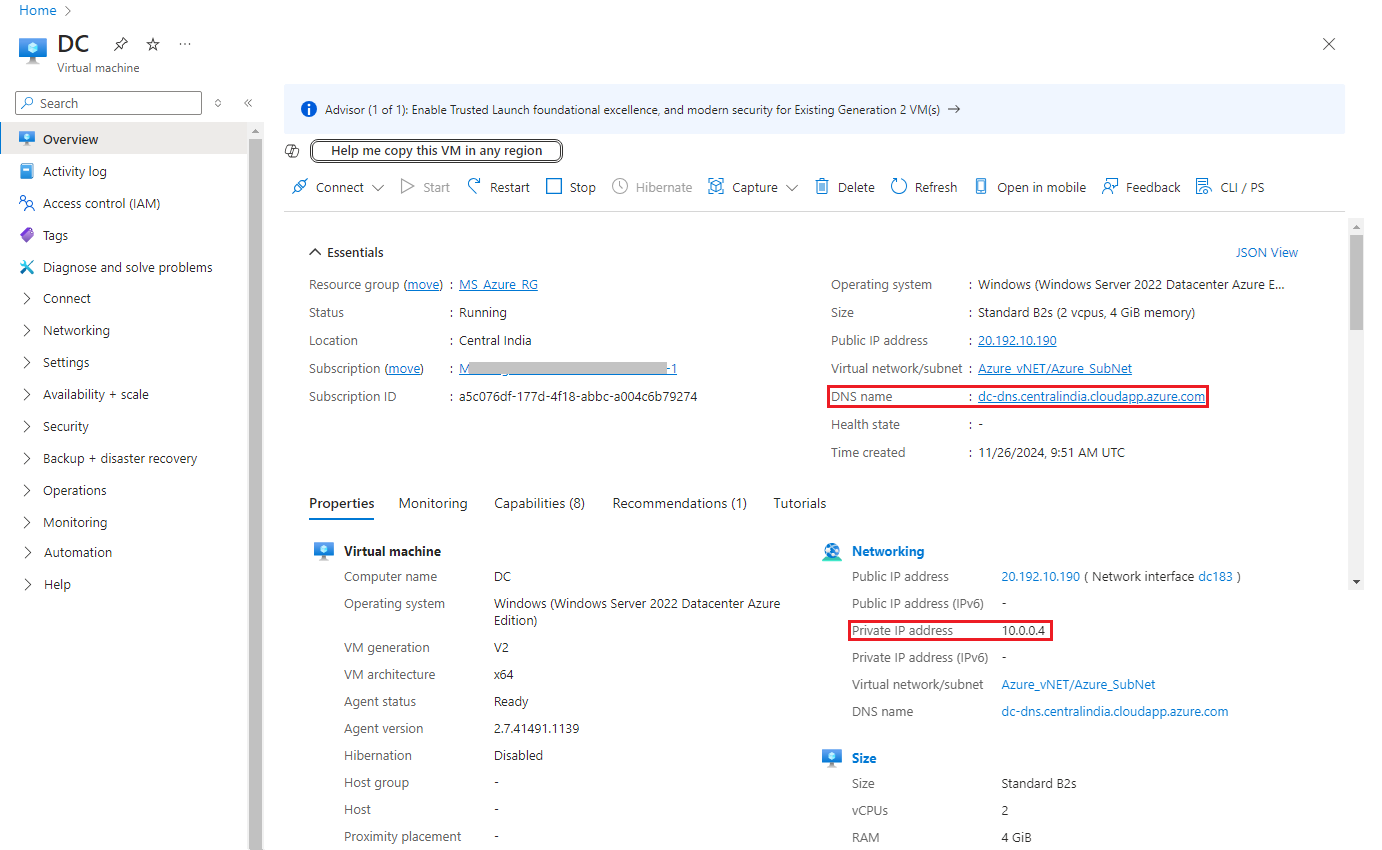Open the JSON View link
The width and height of the screenshot is (1382, 850).
[1267, 253]
